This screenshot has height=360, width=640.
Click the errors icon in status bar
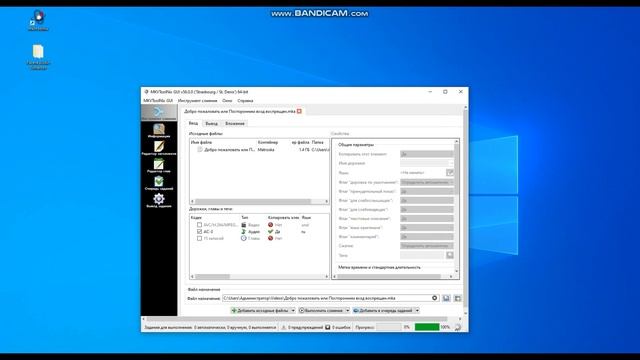pyautogui.click(x=328, y=327)
